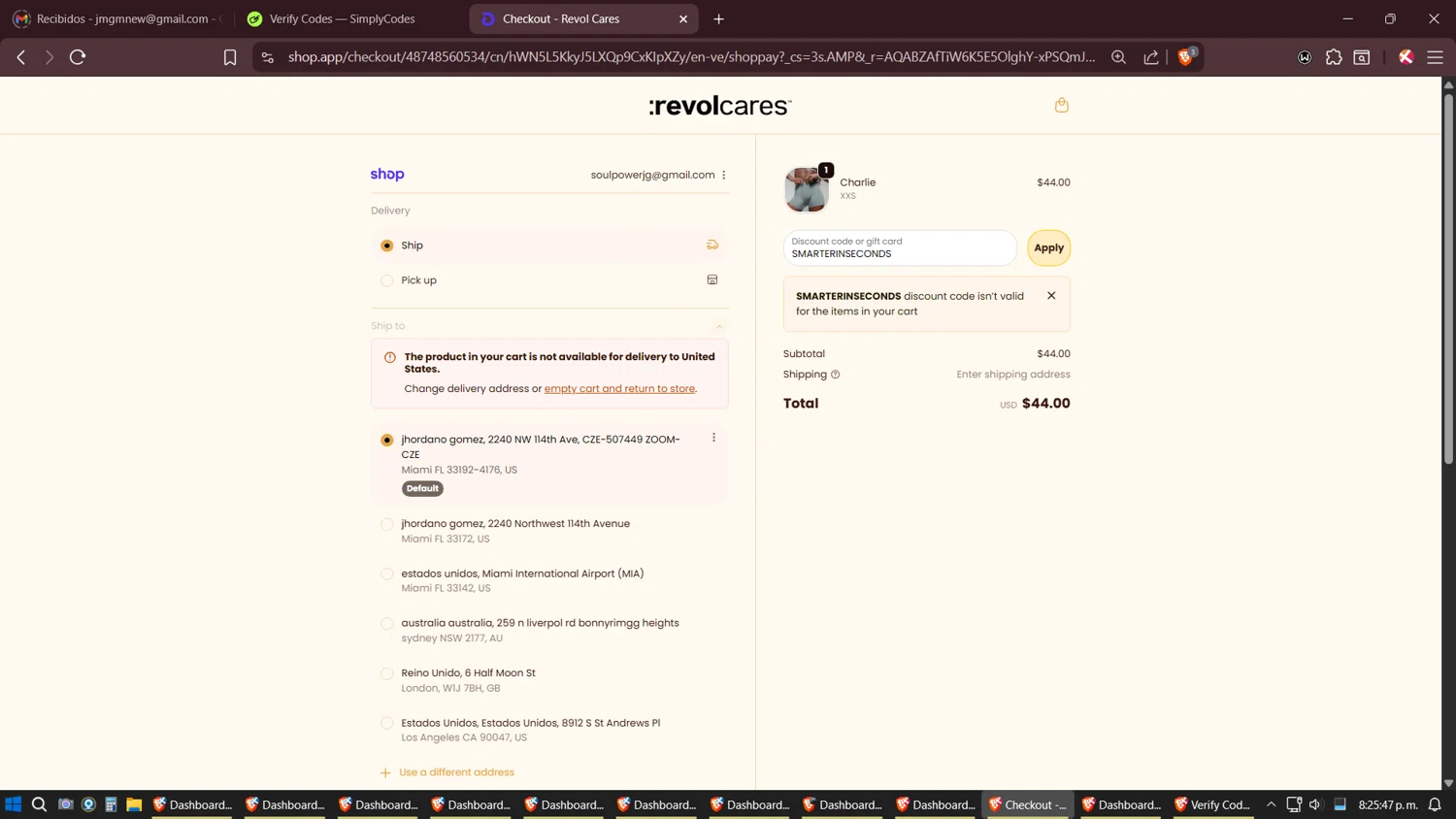Open the browser hamburger menu

click(1435, 57)
